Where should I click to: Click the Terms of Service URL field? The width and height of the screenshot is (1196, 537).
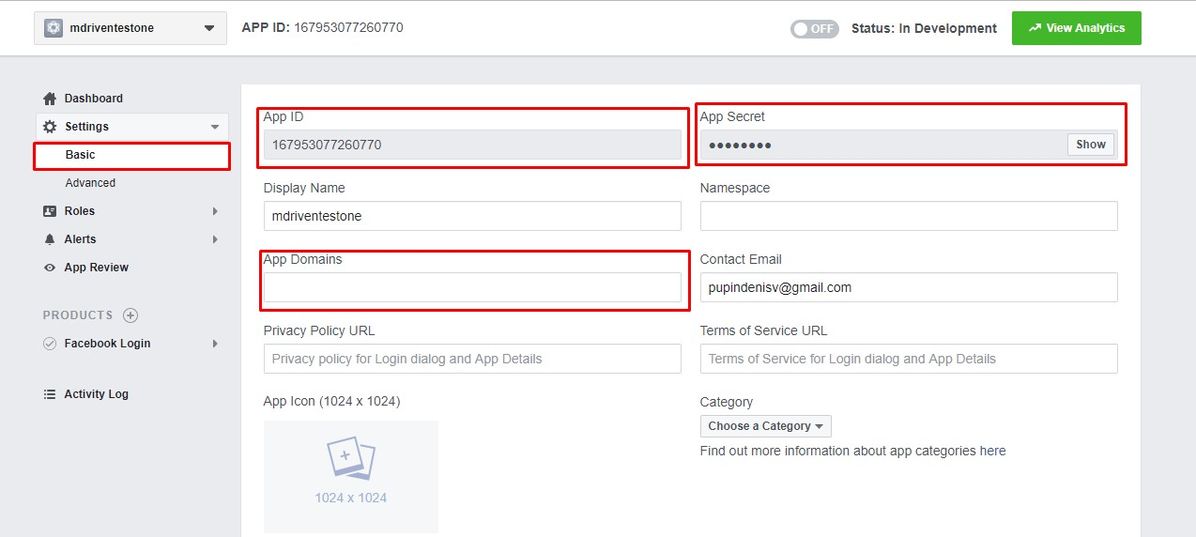(908, 359)
